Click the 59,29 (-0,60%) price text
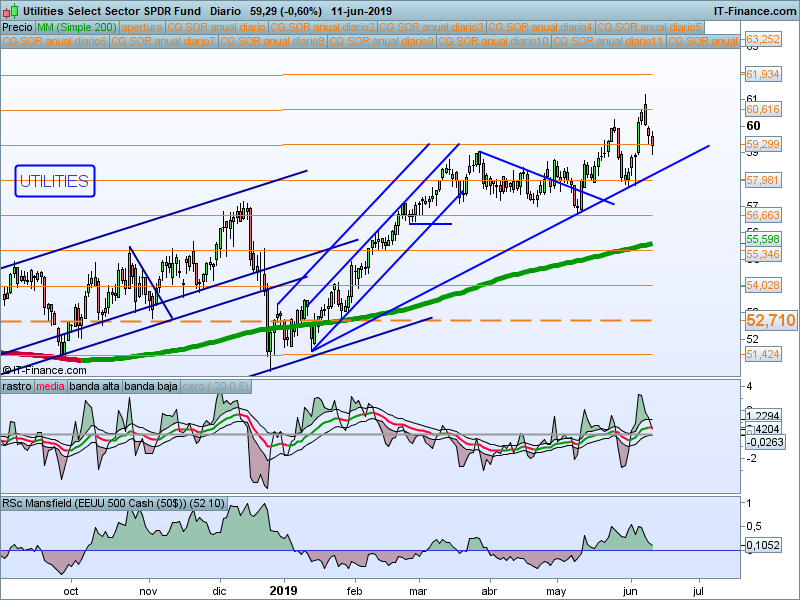This screenshot has height=600, width=800. coord(286,11)
